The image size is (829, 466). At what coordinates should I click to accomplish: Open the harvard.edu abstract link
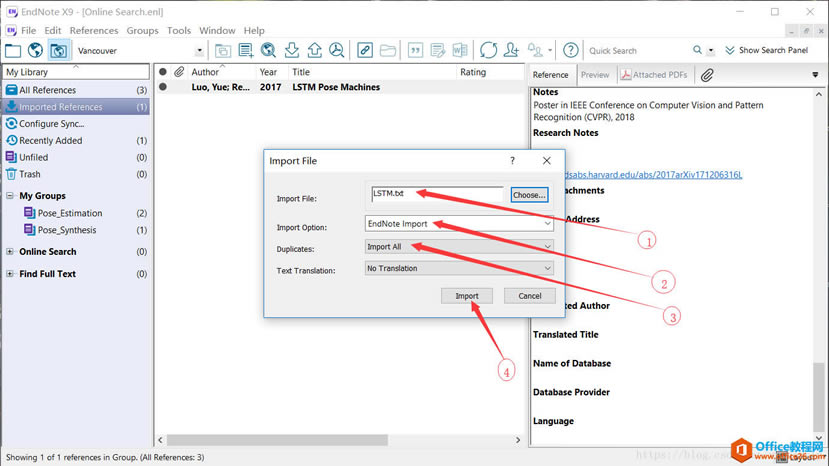(x=653, y=175)
